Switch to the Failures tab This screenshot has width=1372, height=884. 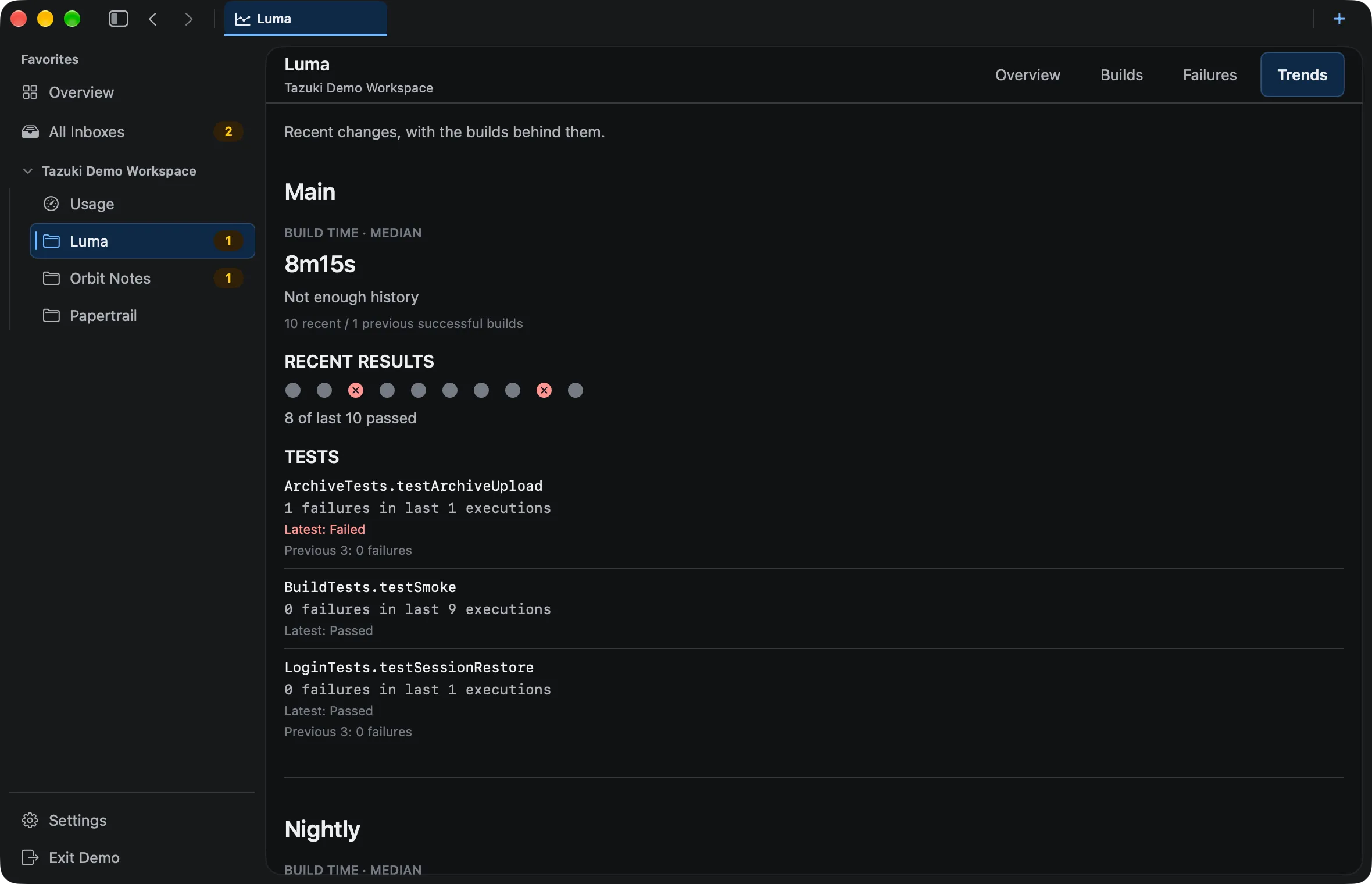point(1210,75)
